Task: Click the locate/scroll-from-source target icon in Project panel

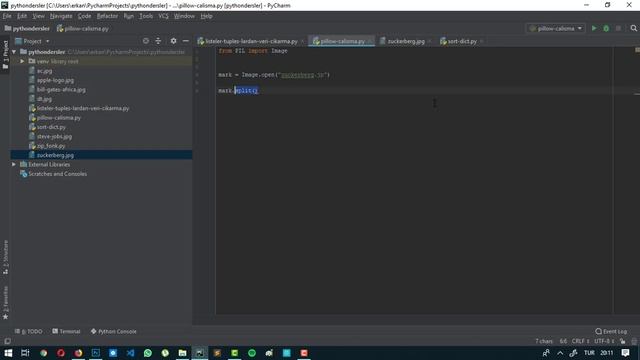Action: click(x=146, y=41)
